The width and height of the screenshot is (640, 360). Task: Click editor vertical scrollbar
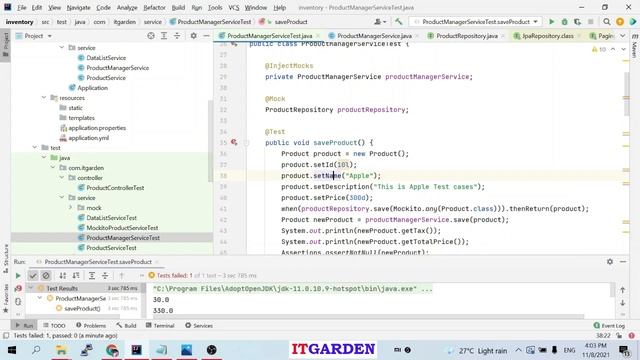(627, 94)
